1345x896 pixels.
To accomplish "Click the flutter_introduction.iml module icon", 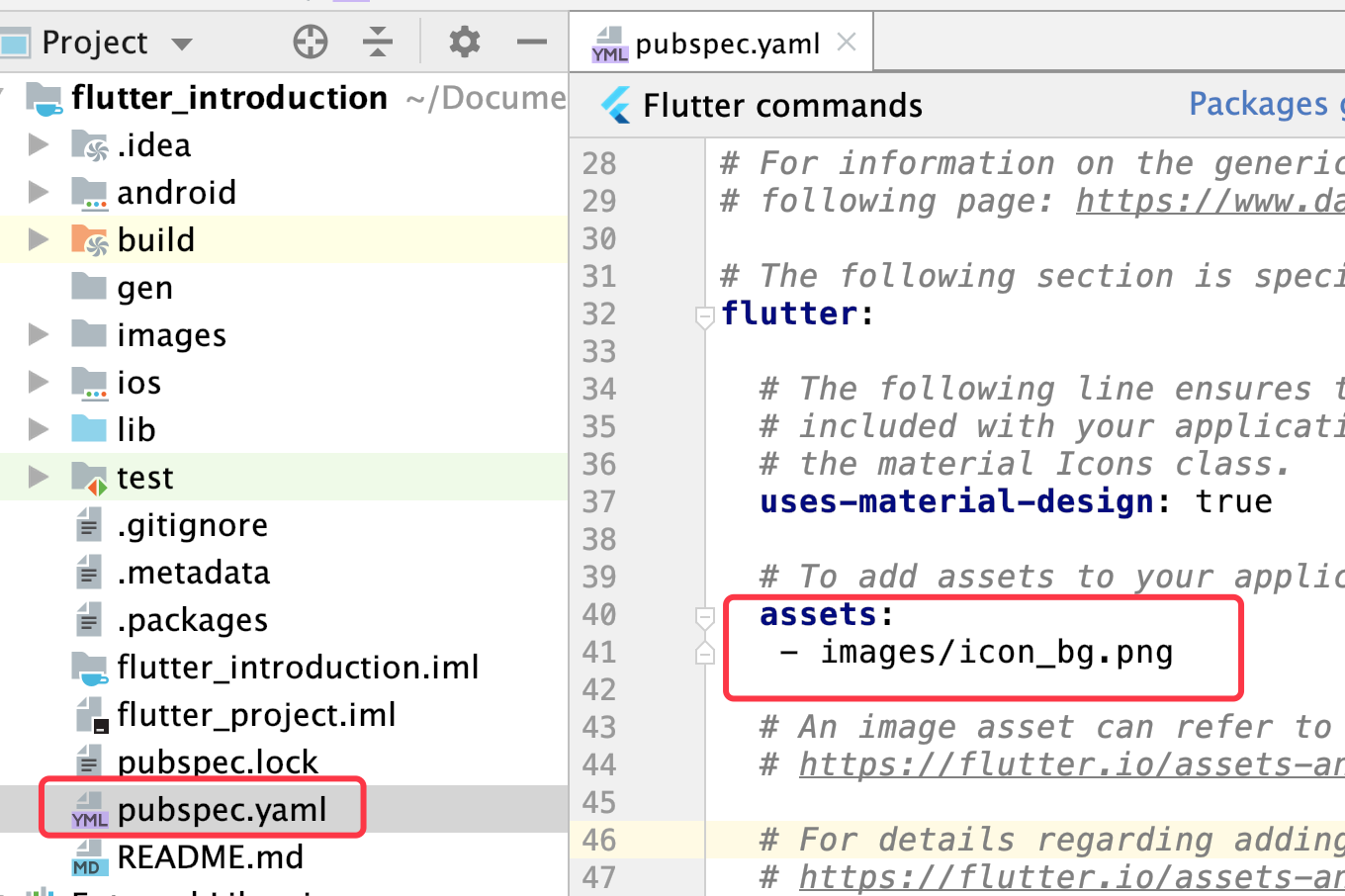I will 90,668.
